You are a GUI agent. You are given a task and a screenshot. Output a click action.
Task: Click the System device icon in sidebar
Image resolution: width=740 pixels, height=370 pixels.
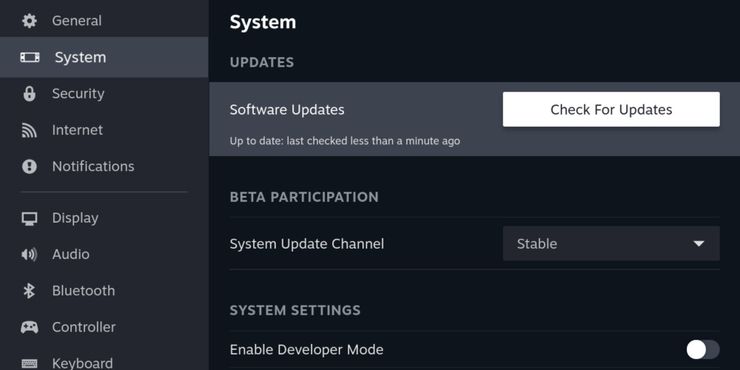(30, 58)
